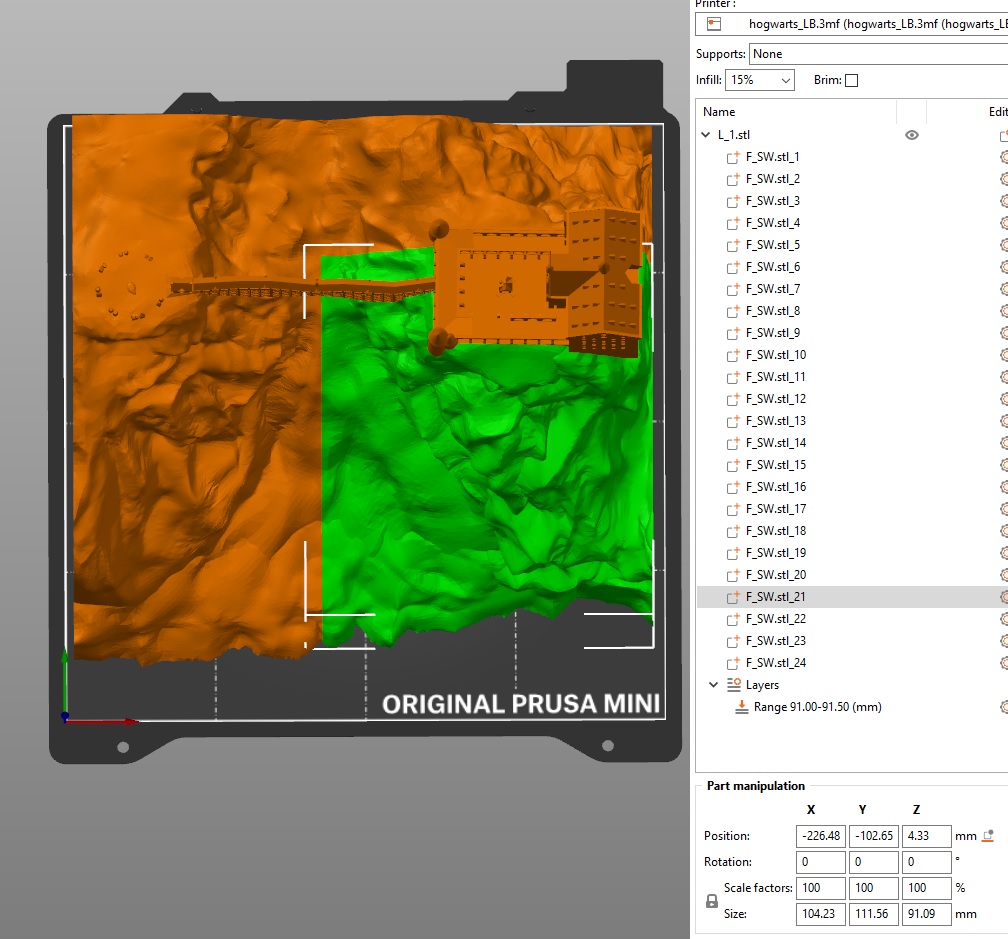
Task: Click the Y position field -102.65
Action: click(x=874, y=836)
